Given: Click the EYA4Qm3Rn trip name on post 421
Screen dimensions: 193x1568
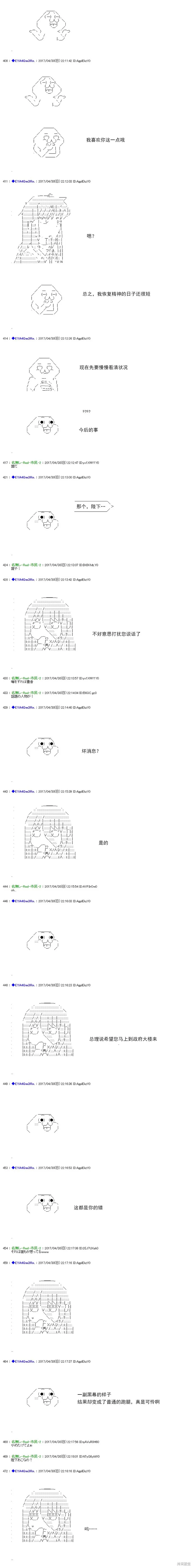Looking at the screenshot, I should pyautogui.click(x=24, y=477).
